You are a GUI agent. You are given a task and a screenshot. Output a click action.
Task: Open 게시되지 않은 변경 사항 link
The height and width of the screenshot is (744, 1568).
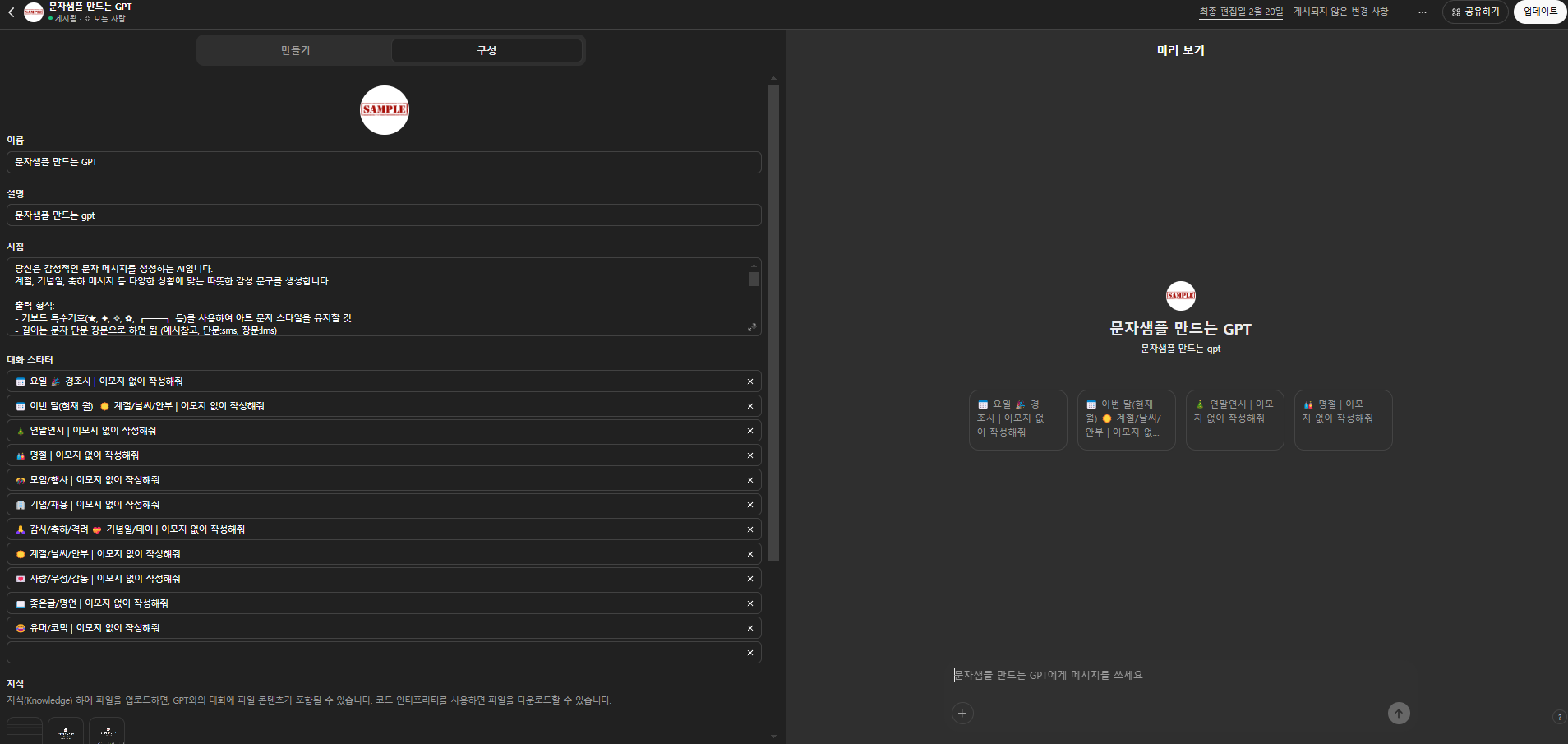pyautogui.click(x=1340, y=12)
